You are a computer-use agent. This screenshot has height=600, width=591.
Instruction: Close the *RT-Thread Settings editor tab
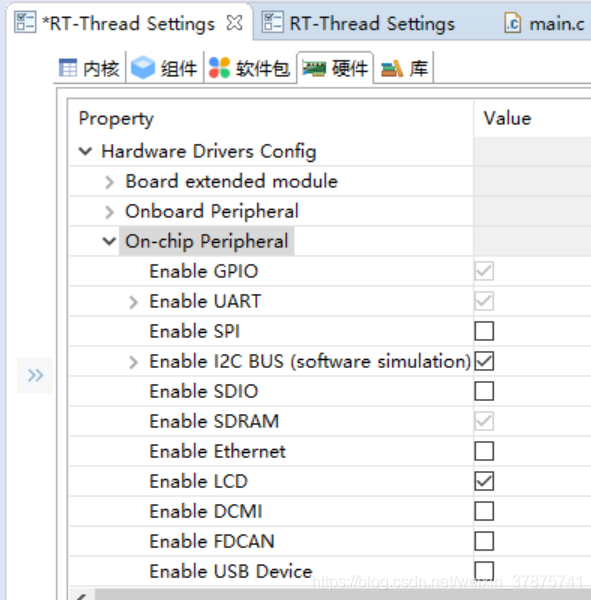(234, 23)
